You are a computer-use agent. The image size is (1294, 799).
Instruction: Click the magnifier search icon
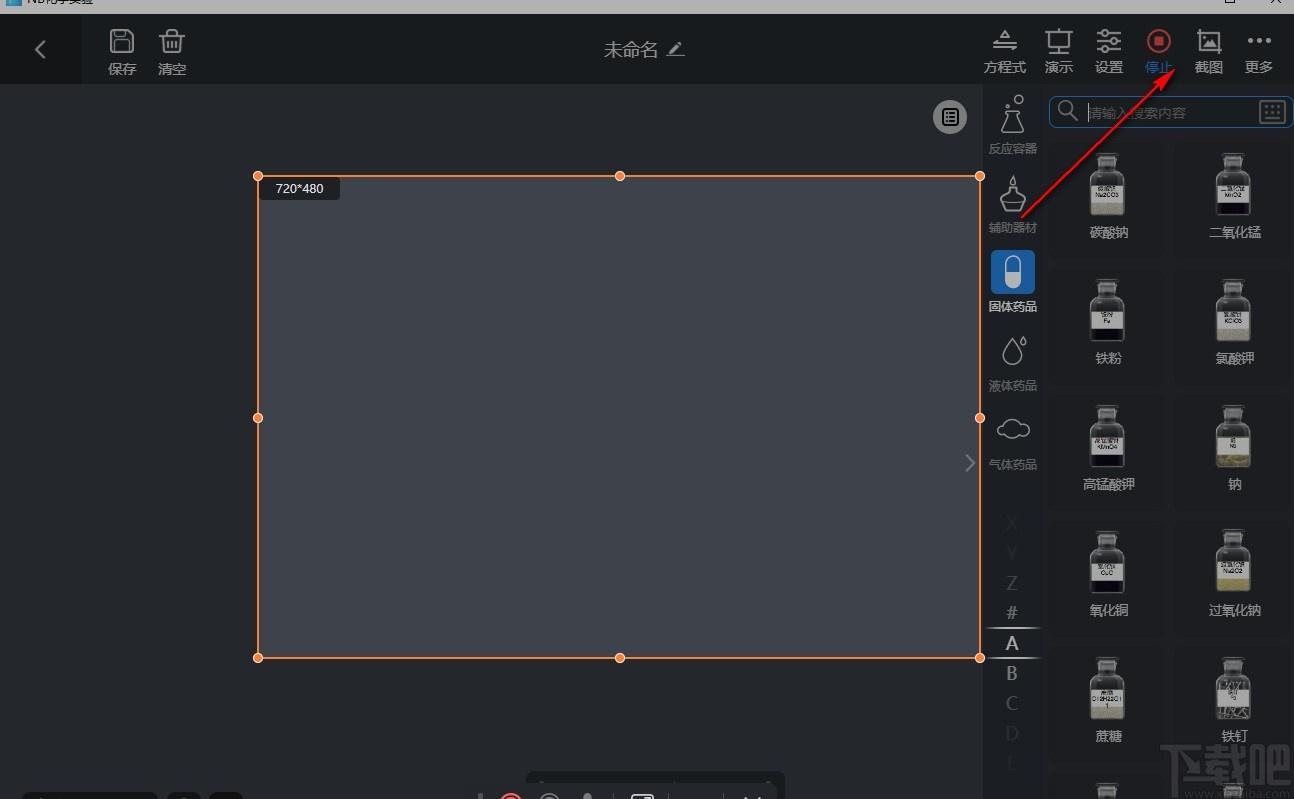[x=1068, y=111]
